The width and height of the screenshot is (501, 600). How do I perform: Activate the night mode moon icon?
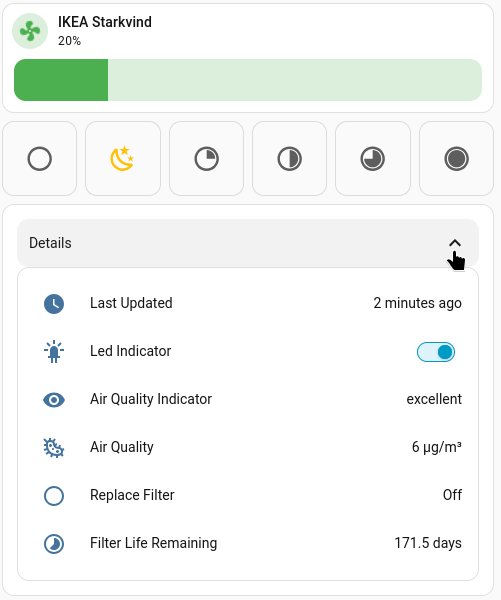tap(122, 158)
